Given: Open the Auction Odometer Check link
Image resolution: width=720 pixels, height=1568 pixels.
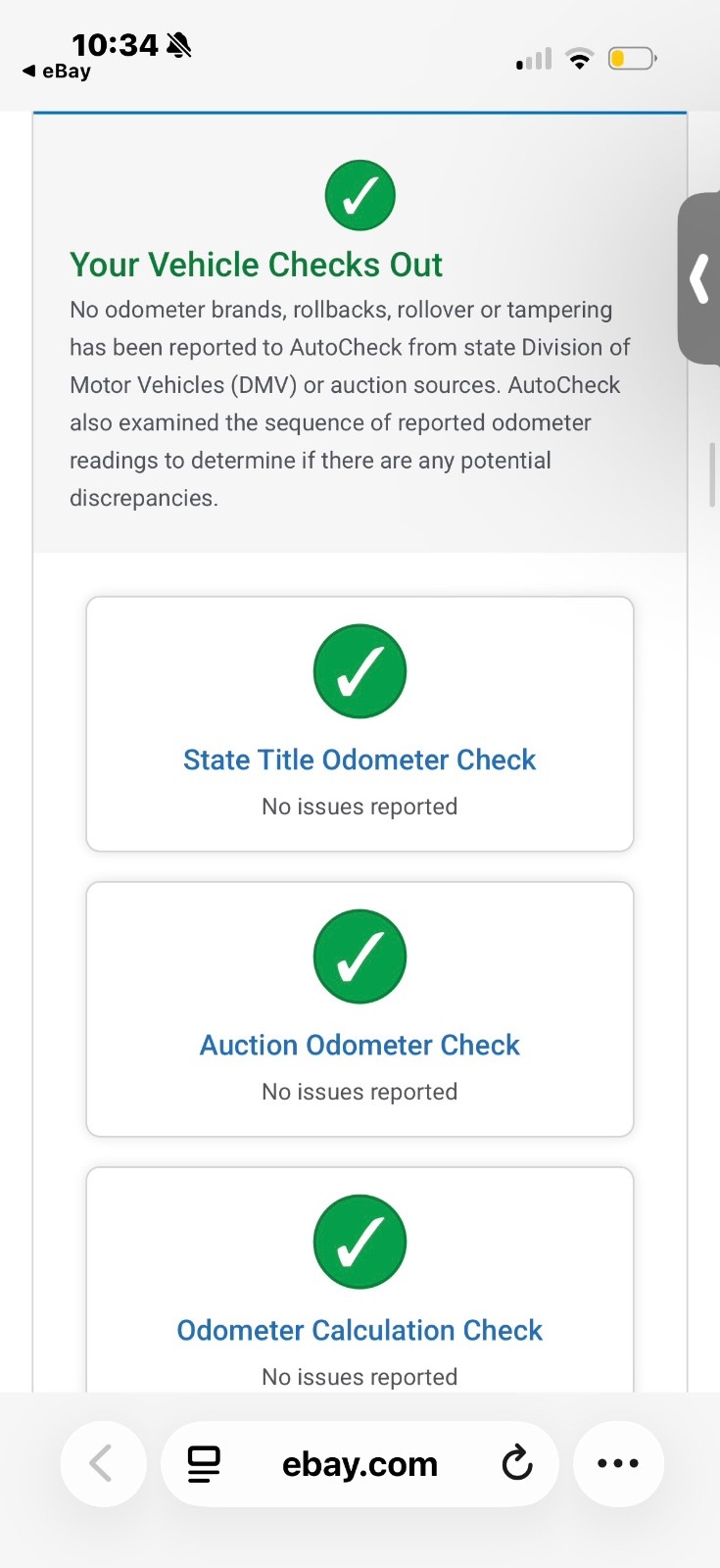Looking at the screenshot, I should [x=360, y=1045].
